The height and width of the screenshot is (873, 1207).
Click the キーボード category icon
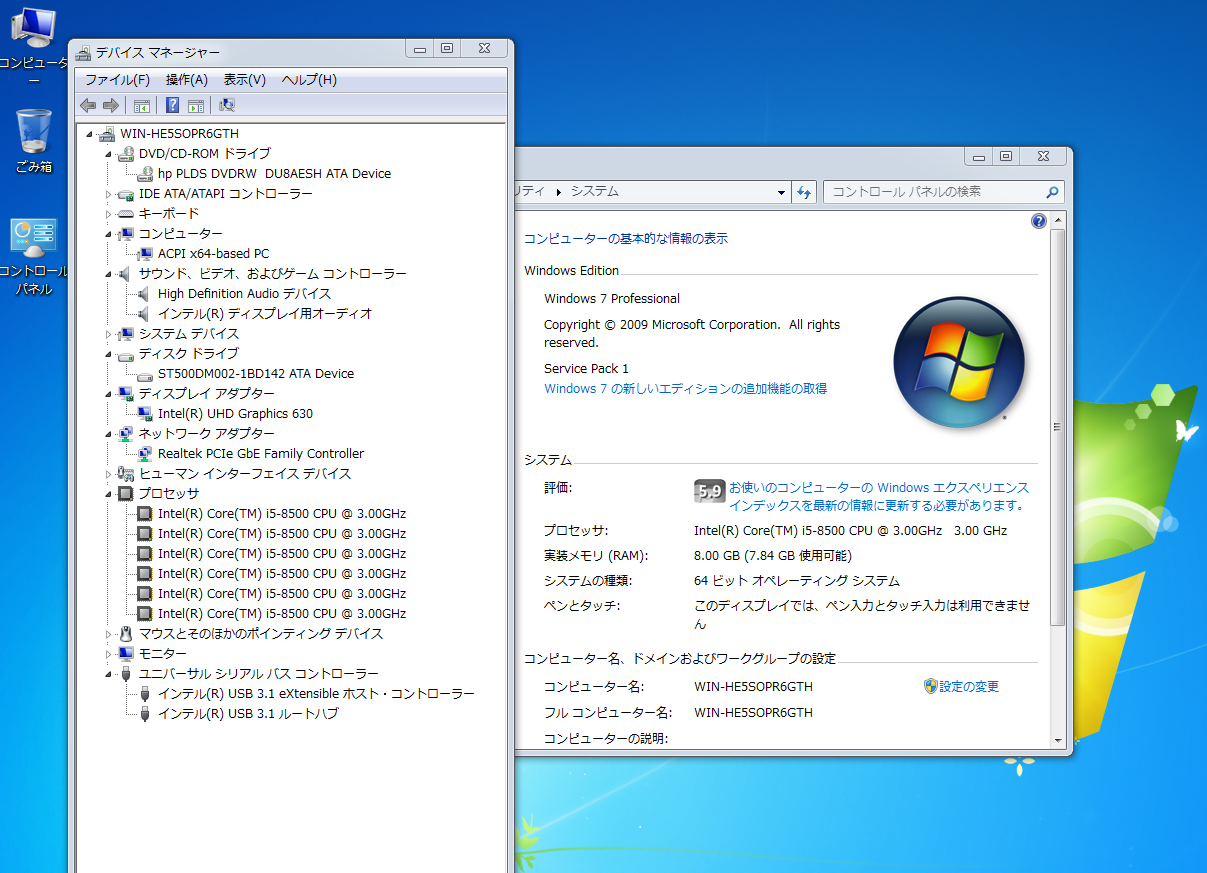[x=125, y=214]
